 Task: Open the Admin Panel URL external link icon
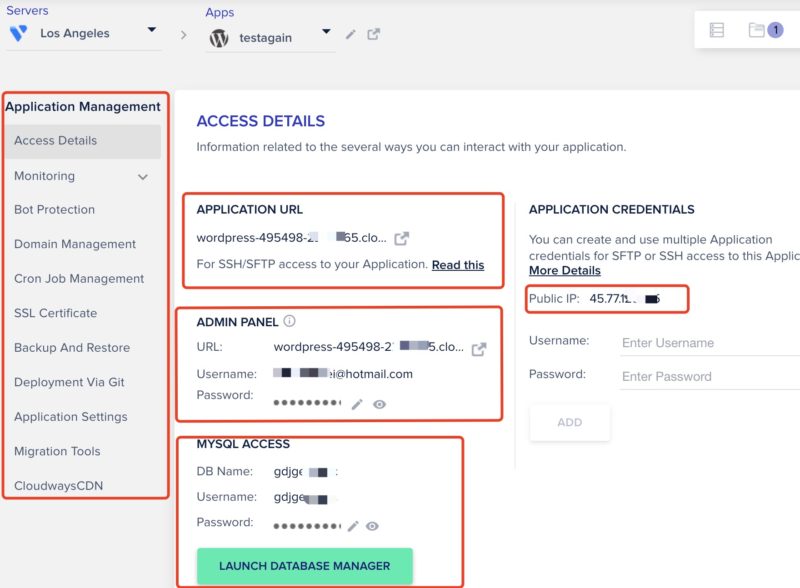tap(479, 349)
